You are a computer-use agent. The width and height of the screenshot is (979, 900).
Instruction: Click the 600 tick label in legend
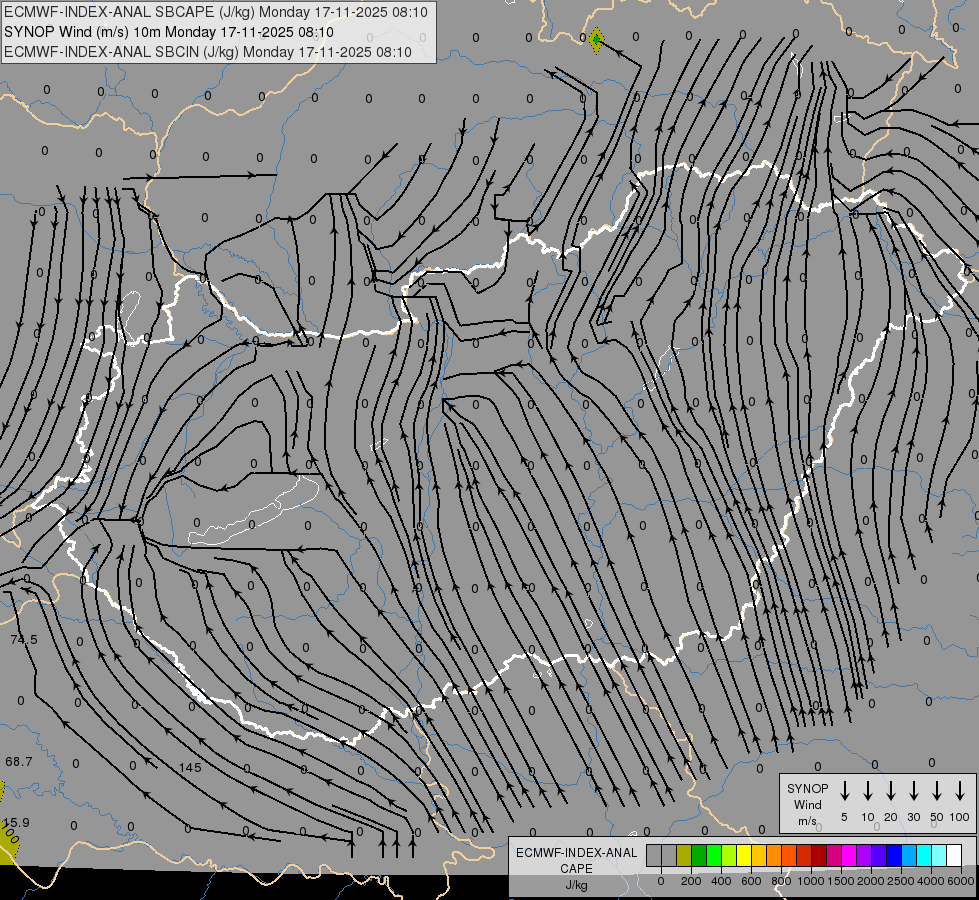751,881
